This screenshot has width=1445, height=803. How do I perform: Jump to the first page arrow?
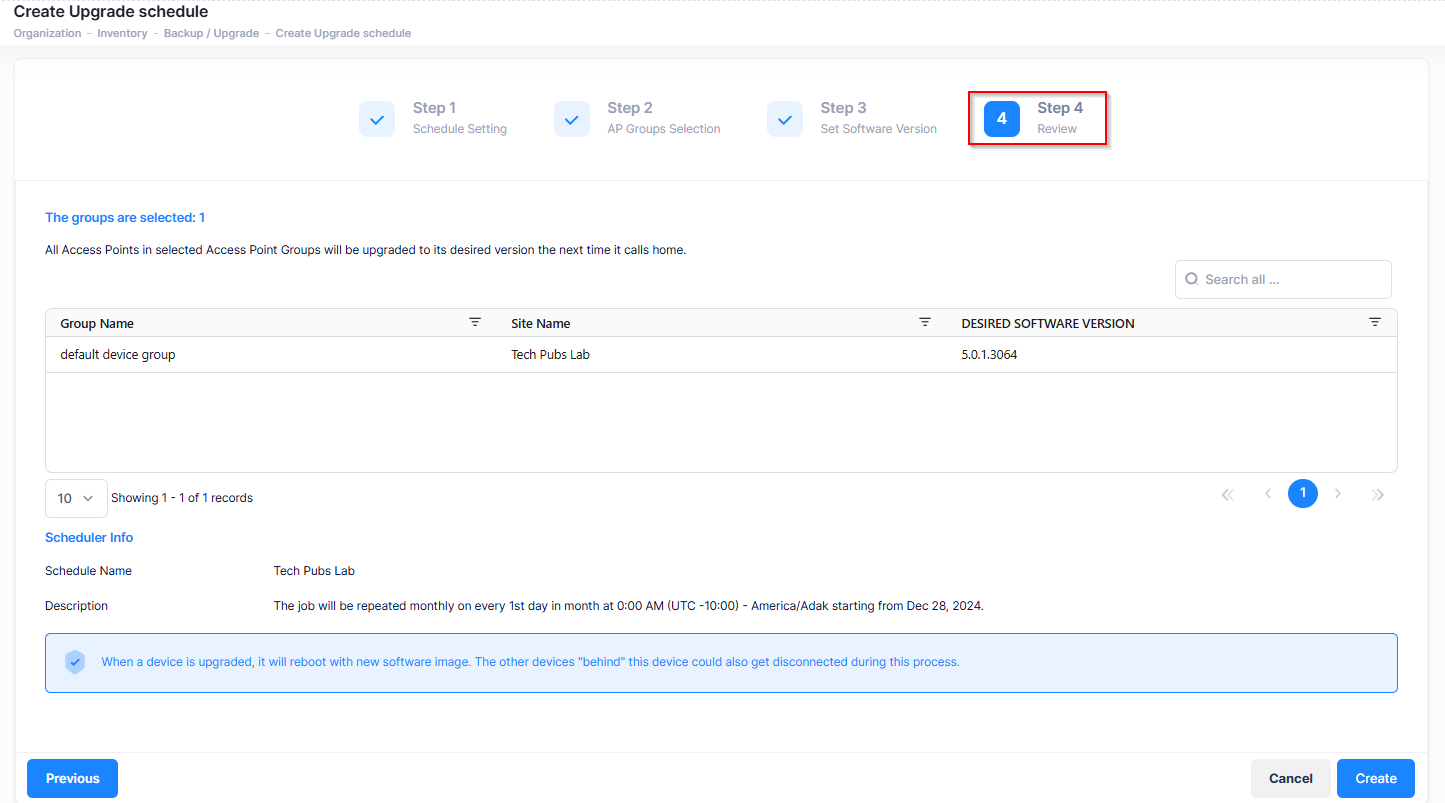click(x=1228, y=494)
